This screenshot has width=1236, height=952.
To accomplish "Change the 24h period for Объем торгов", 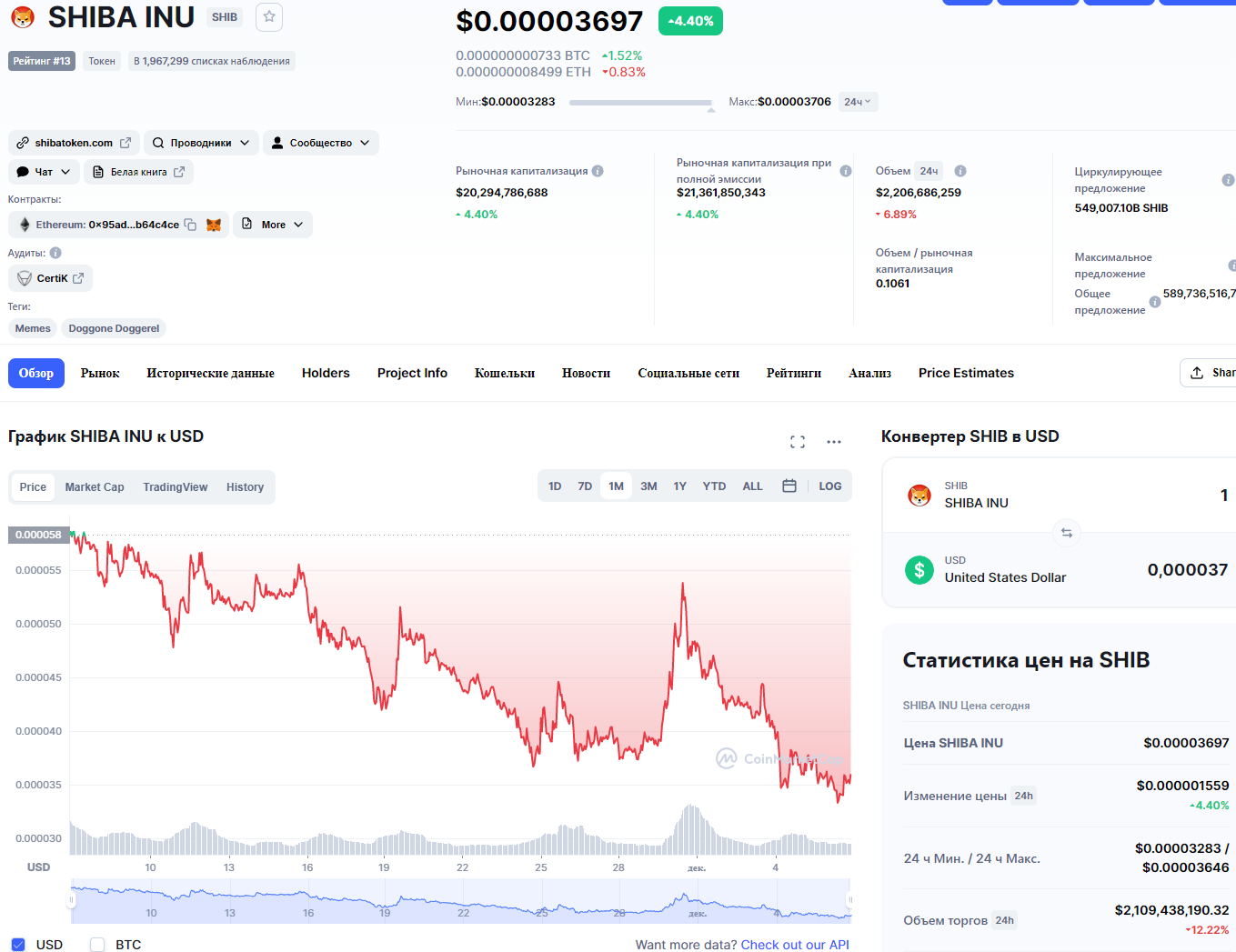I will coord(1004,920).
